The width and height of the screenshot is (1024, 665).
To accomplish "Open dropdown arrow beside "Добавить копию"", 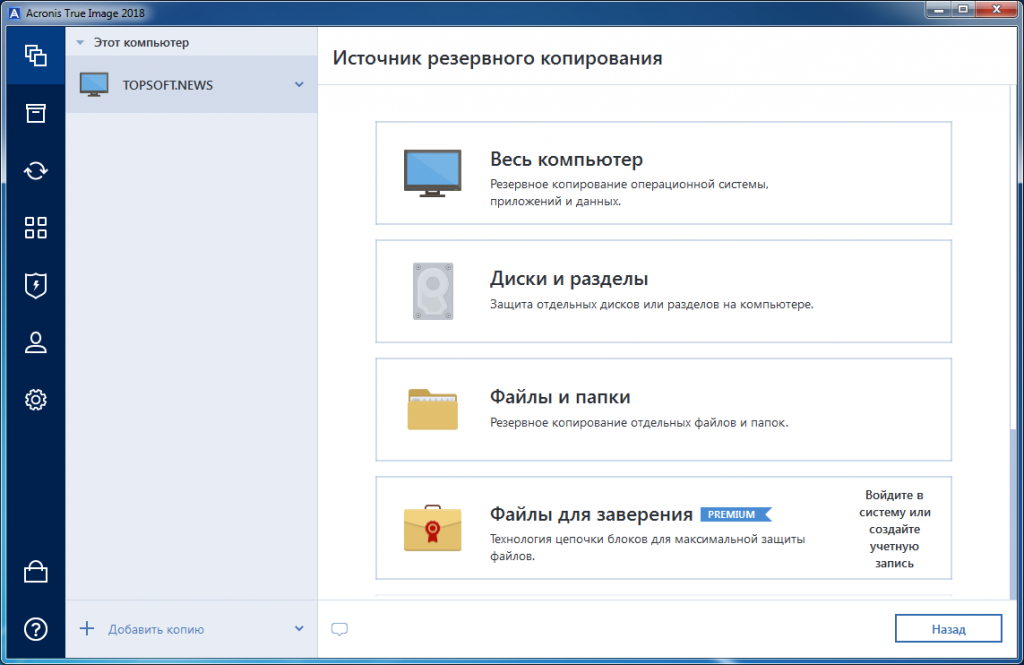I will [x=298, y=629].
